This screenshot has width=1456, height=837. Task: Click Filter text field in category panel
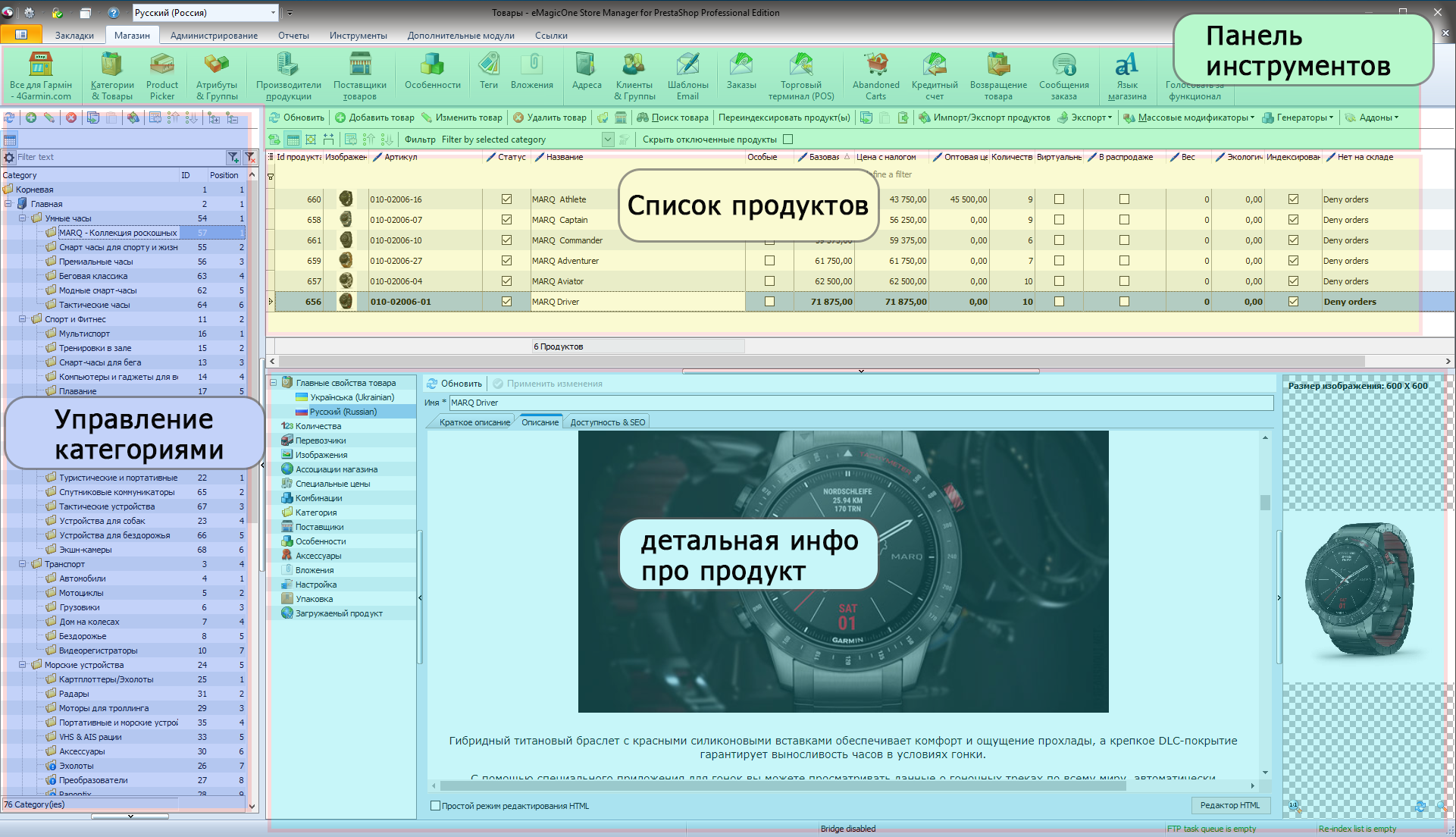click(x=120, y=157)
